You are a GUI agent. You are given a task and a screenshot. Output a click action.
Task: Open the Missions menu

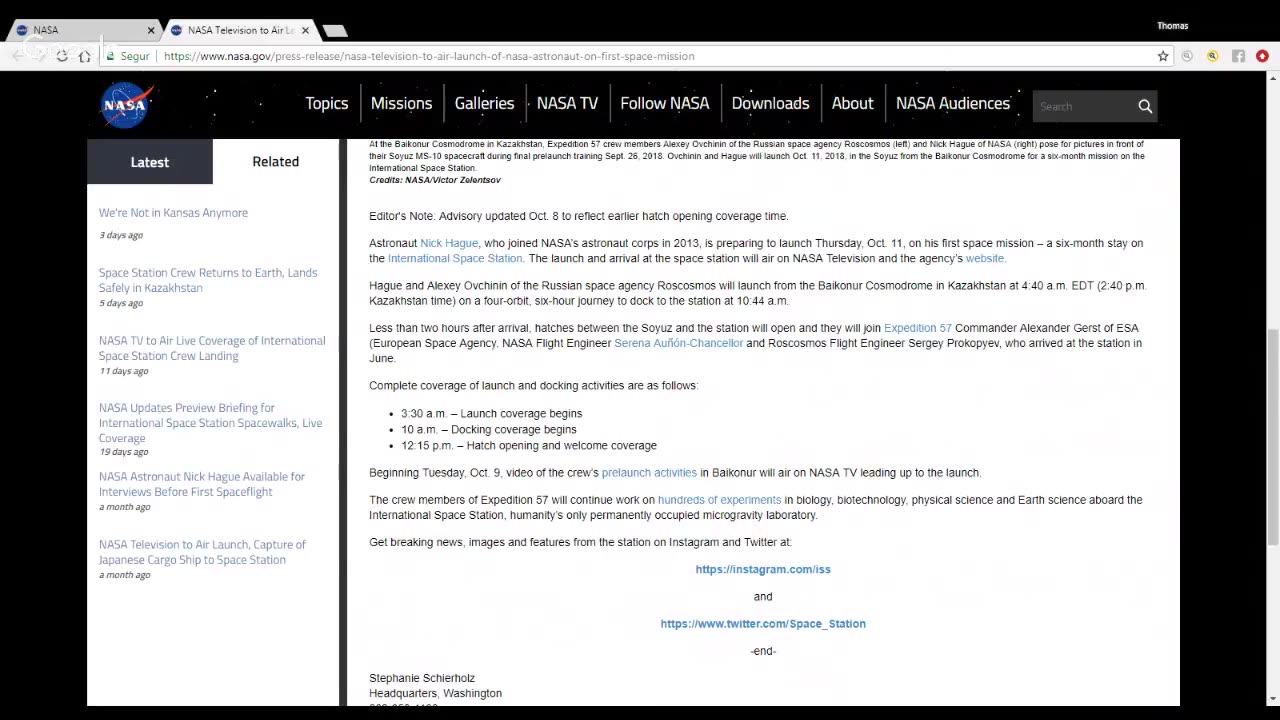[x=401, y=104]
